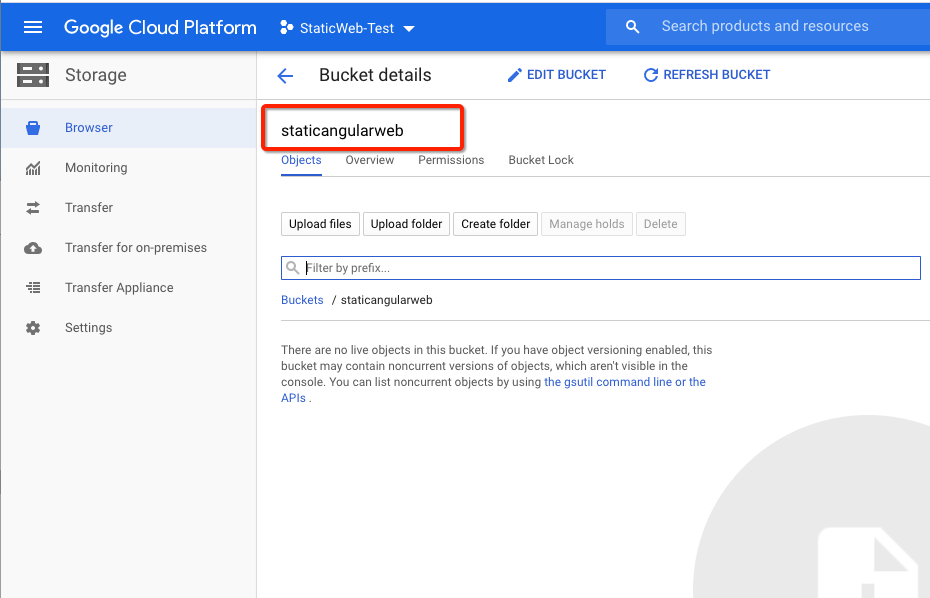Switch to the Permissions tab
The image size is (930, 598).
coord(451,160)
